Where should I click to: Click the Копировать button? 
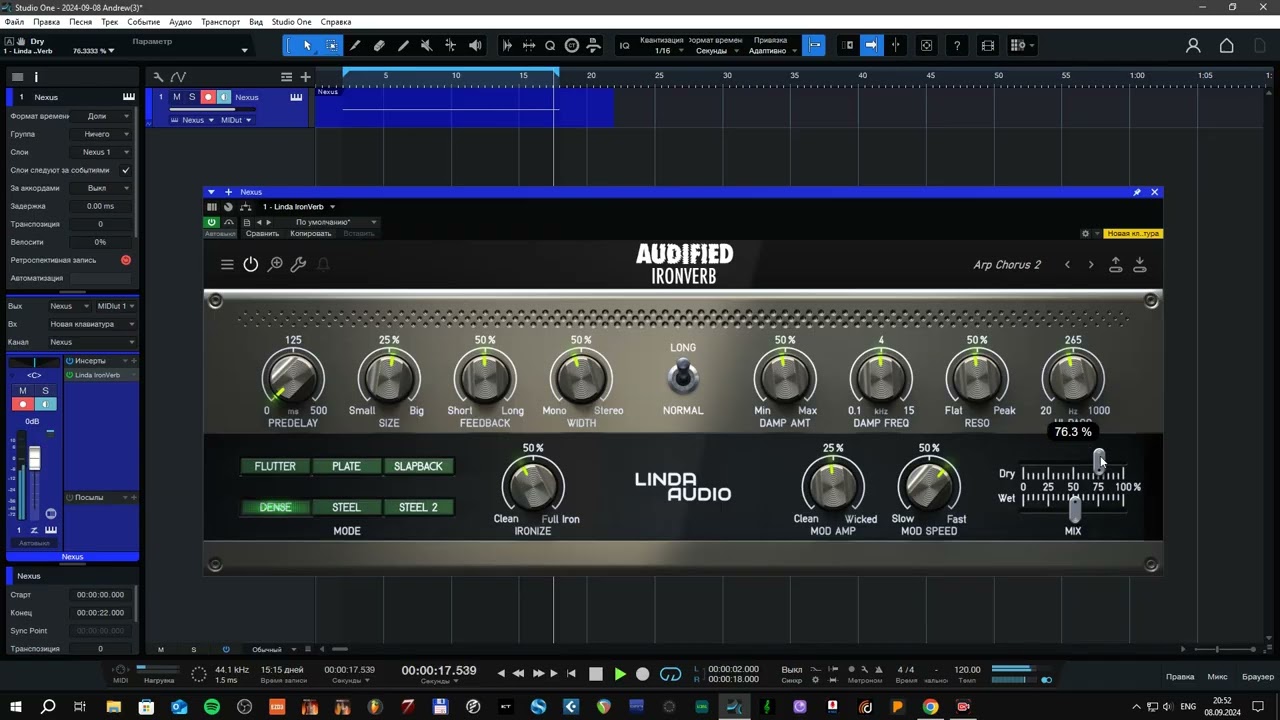tap(310, 234)
